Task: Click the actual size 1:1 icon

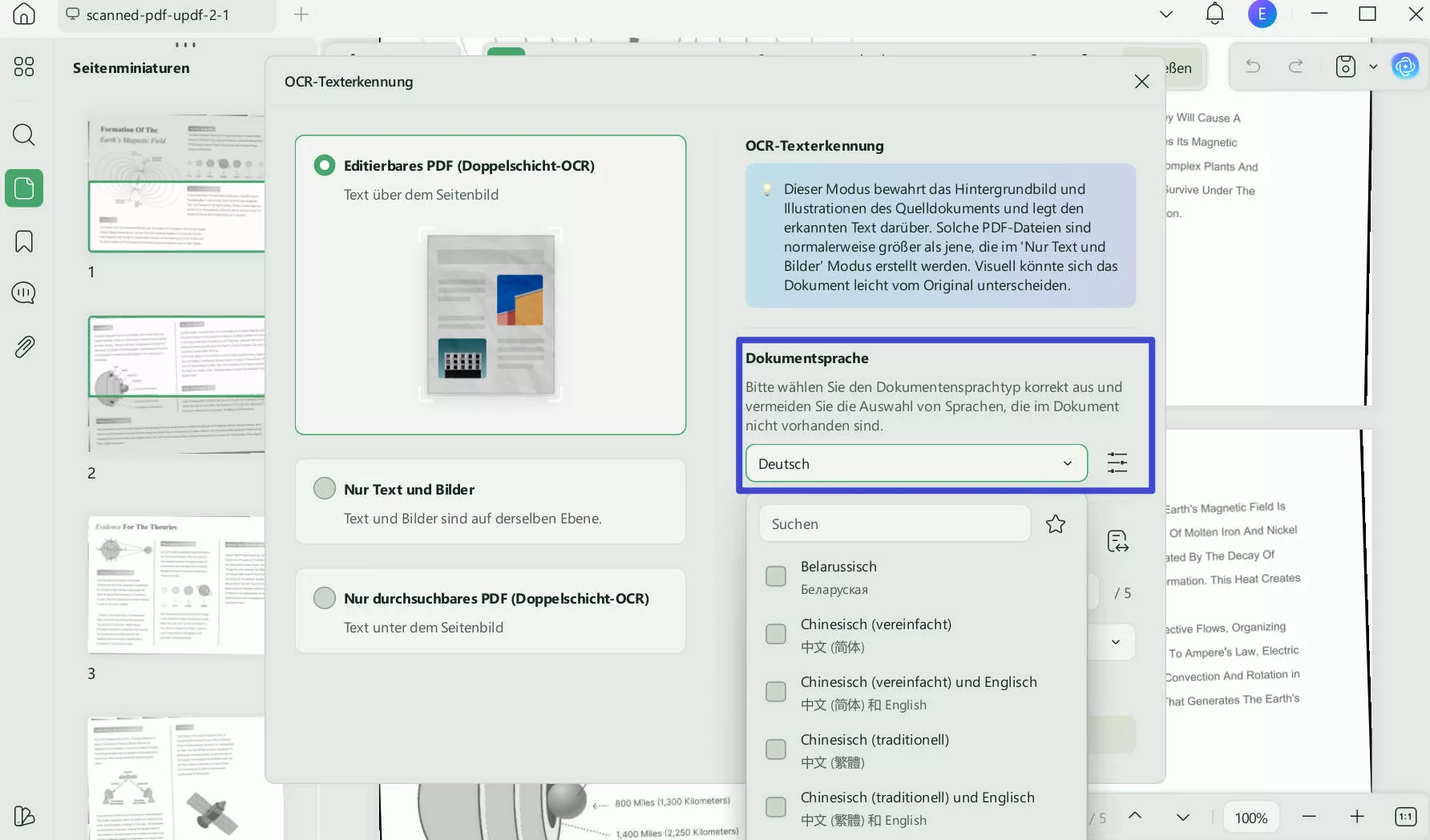Action: pyautogui.click(x=1406, y=817)
